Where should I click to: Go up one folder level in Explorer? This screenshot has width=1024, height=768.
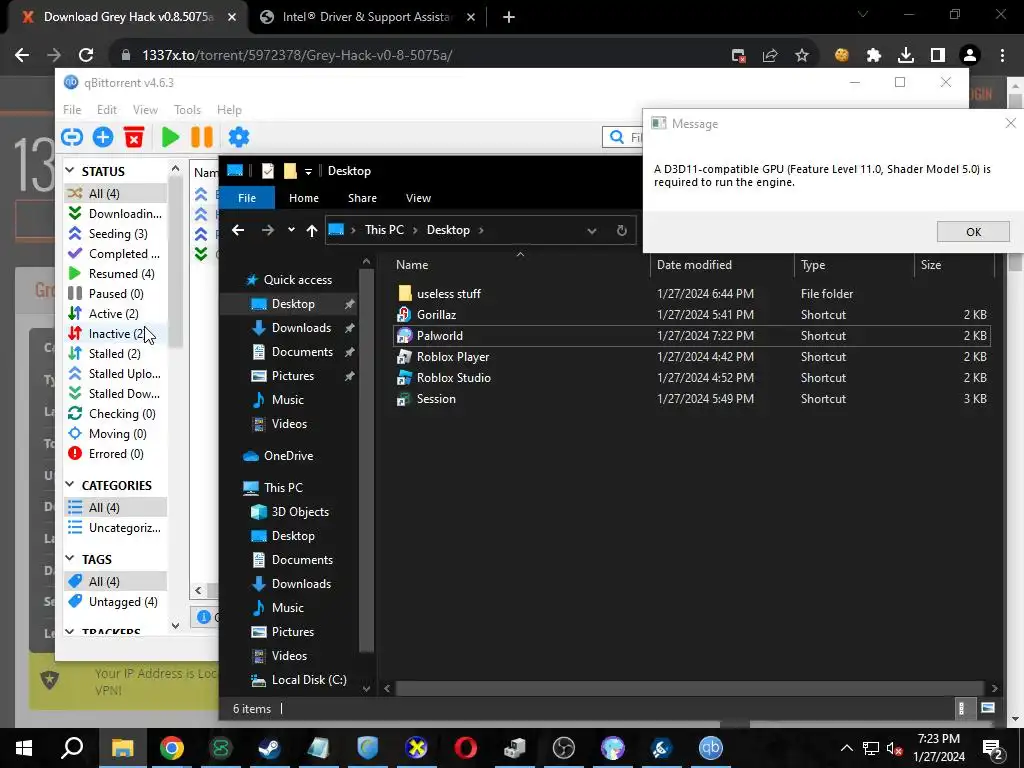(312, 230)
